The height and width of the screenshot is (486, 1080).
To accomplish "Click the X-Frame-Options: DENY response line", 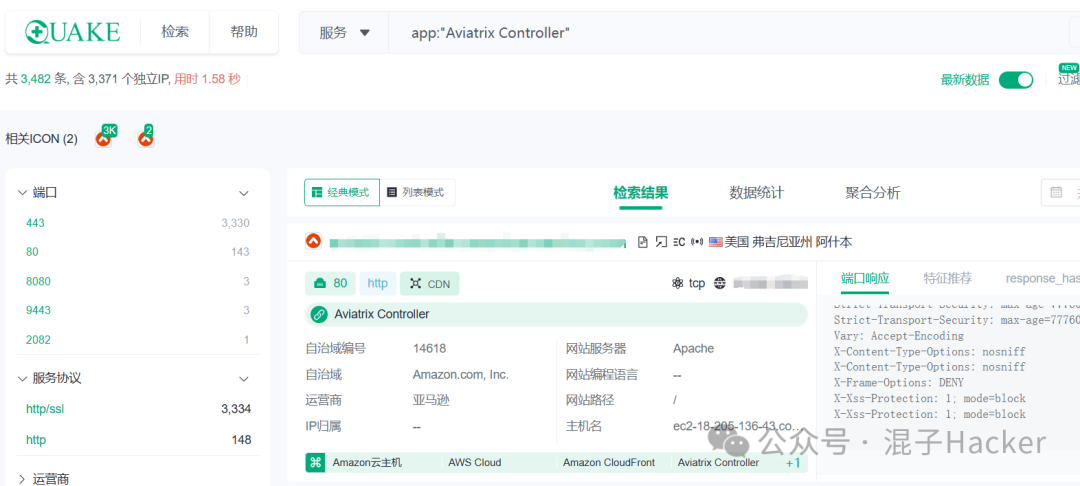I will [899, 383].
